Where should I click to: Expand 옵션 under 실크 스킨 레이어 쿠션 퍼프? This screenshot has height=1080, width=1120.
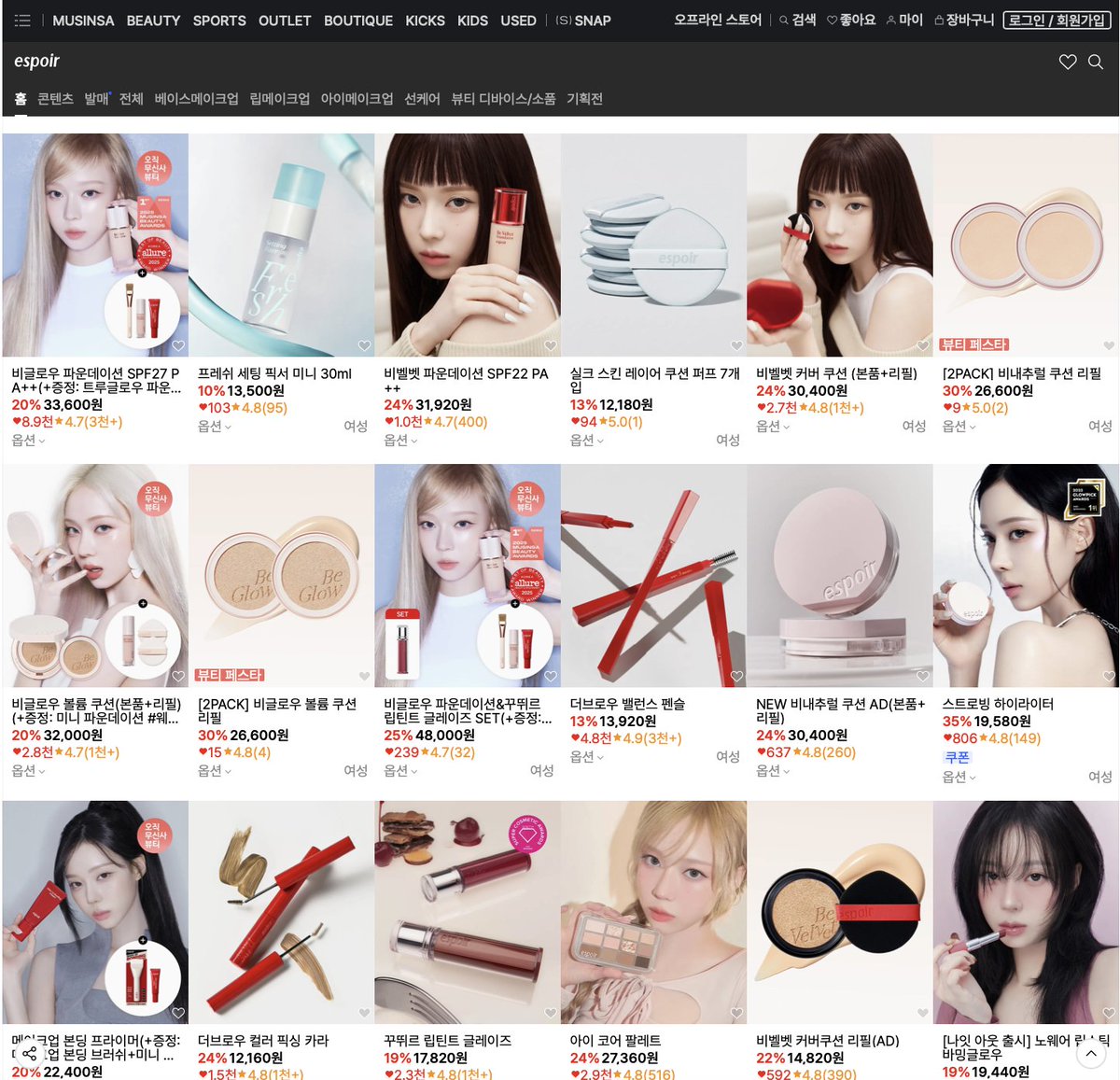pos(587,441)
